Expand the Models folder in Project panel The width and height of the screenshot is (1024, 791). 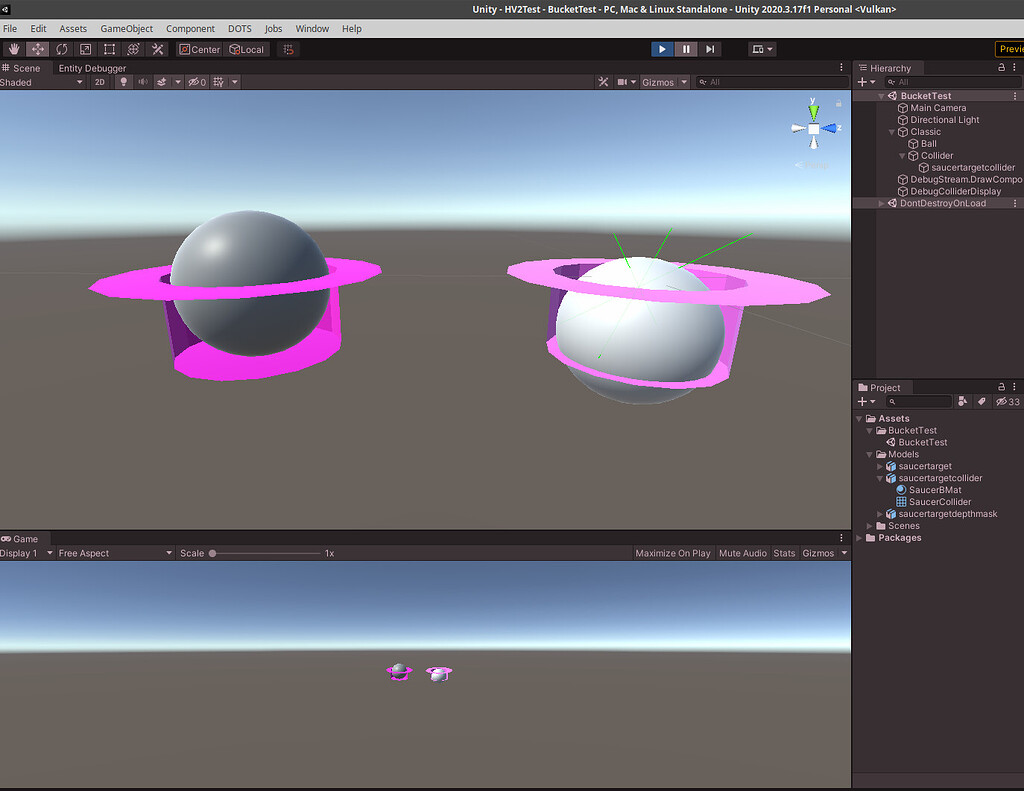(x=869, y=454)
